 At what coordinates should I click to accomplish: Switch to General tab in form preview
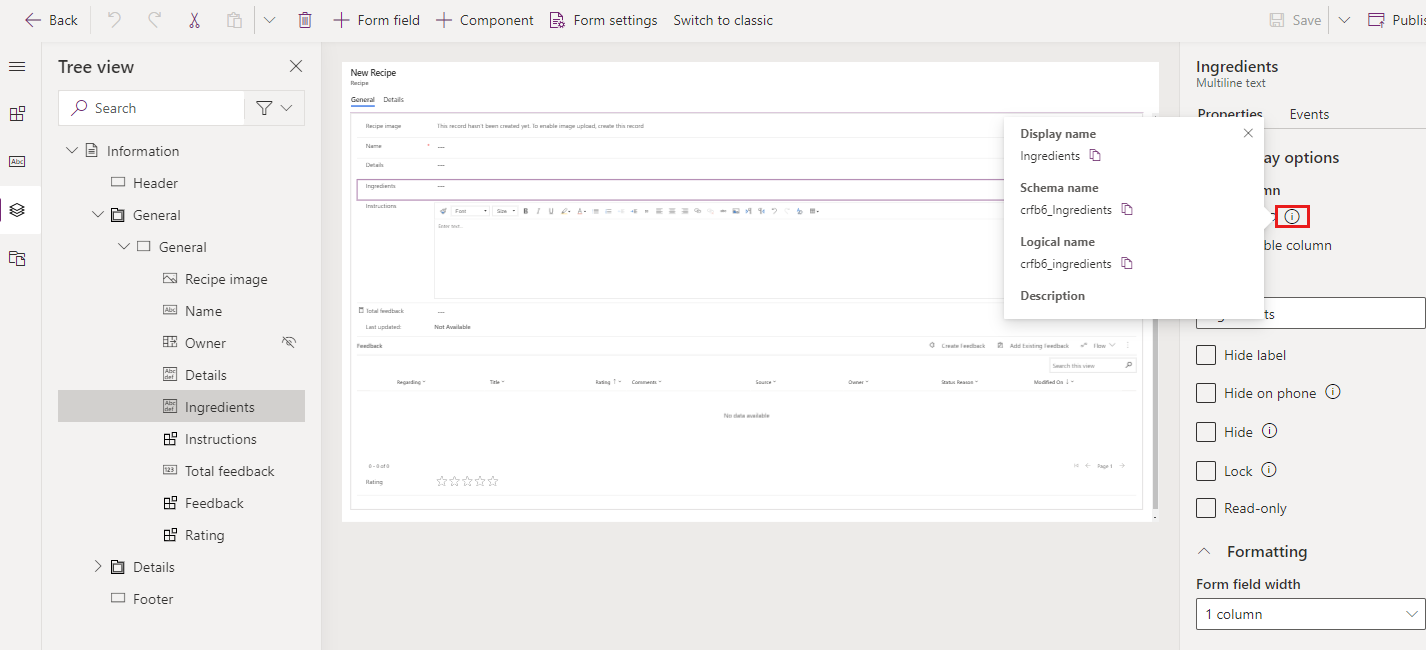tap(363, 100)
